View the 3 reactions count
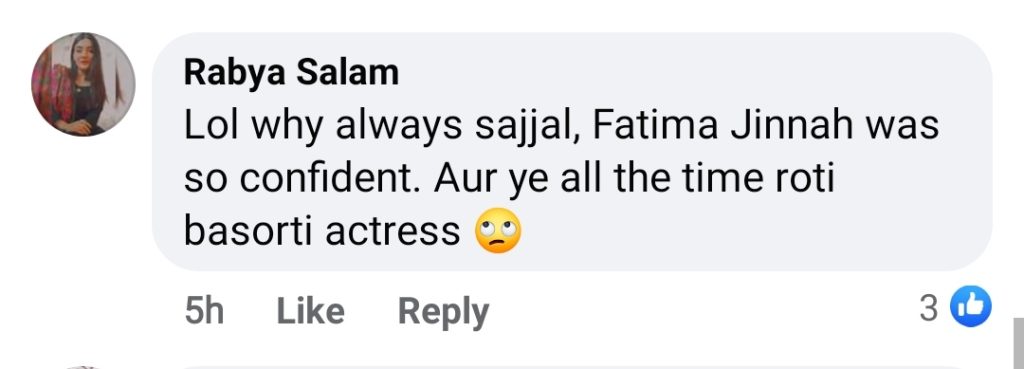 click(x=929, y=308)
